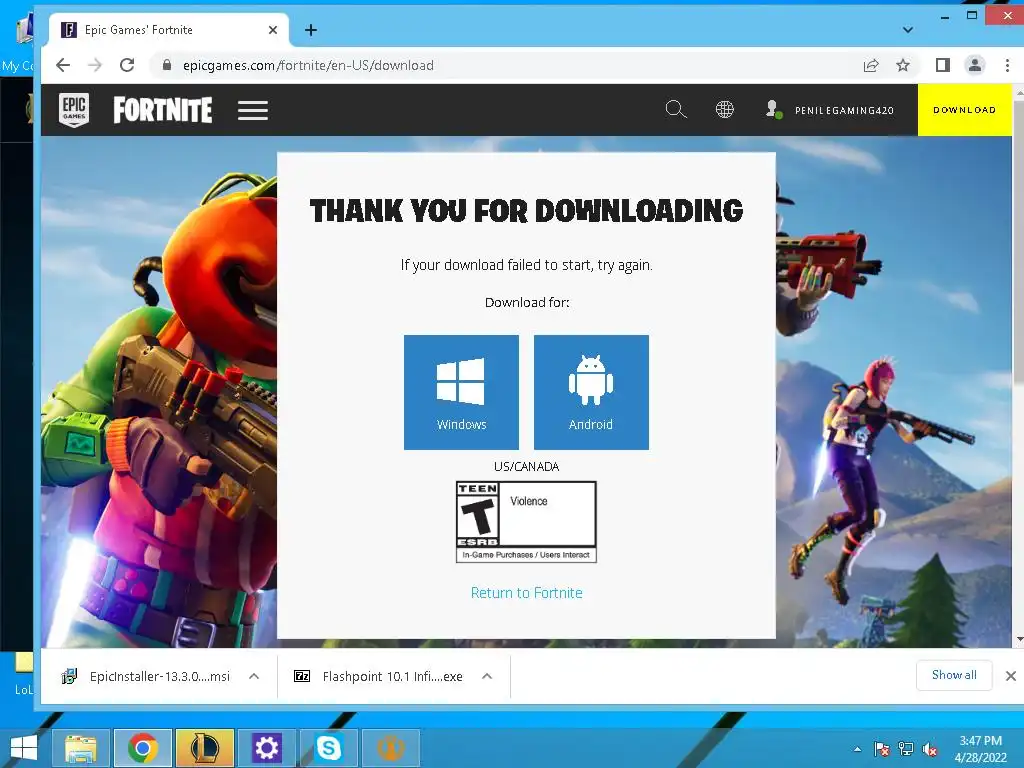This screenshot has height=768, width=1024.
Task: Reload the current page
Action: (x=127, y=65)
